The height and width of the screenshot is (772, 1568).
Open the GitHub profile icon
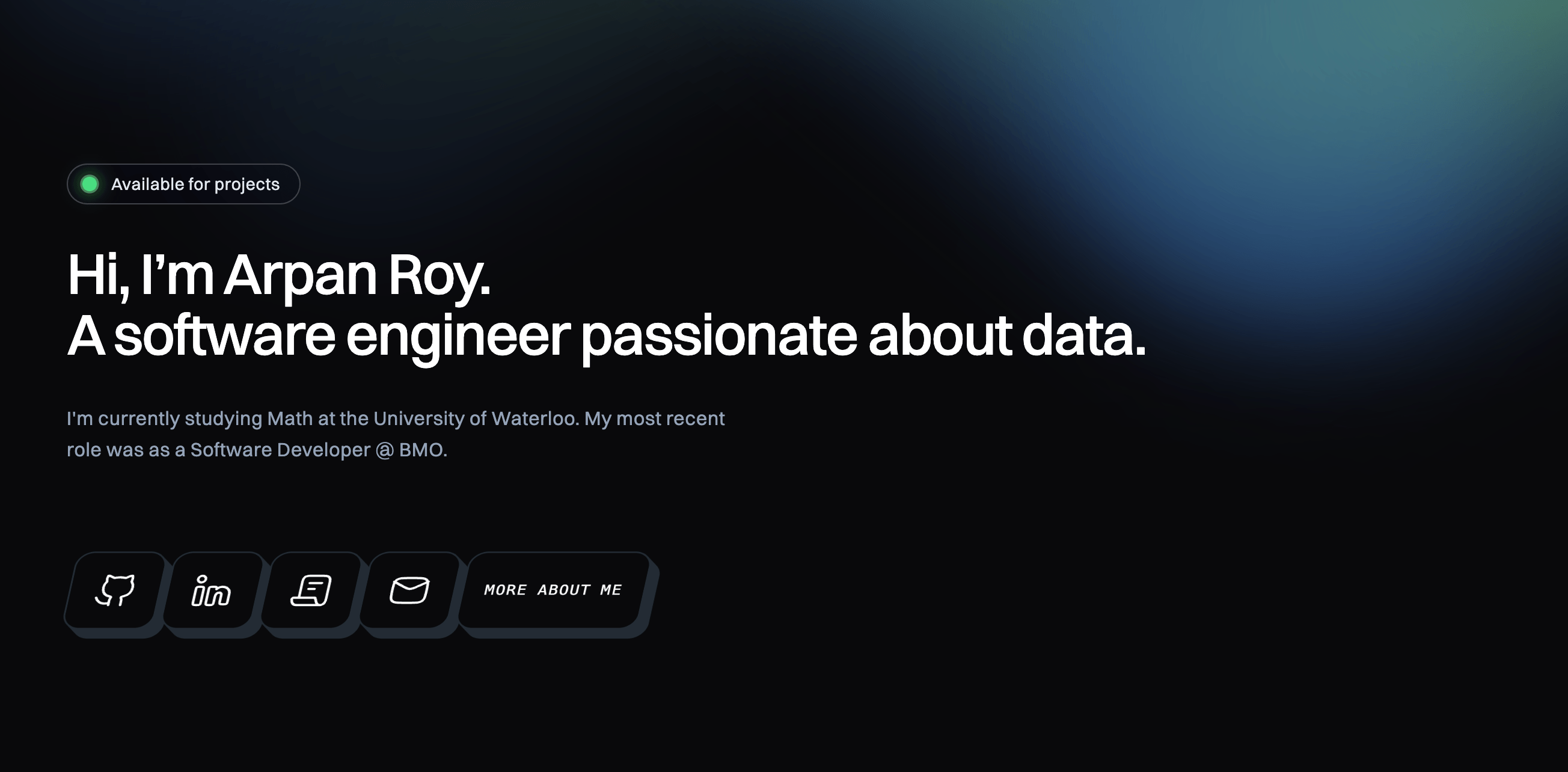[x=115, y=590]
